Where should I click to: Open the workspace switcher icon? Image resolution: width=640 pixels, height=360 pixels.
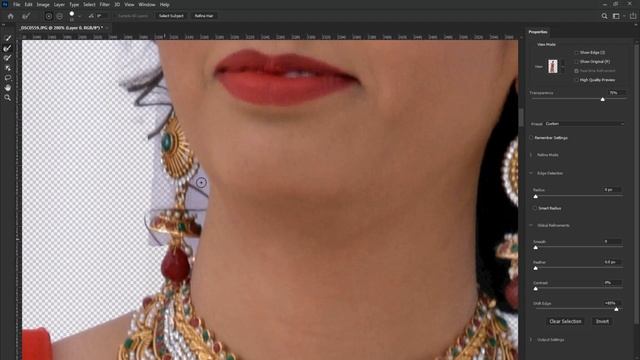tap(616, 16)
